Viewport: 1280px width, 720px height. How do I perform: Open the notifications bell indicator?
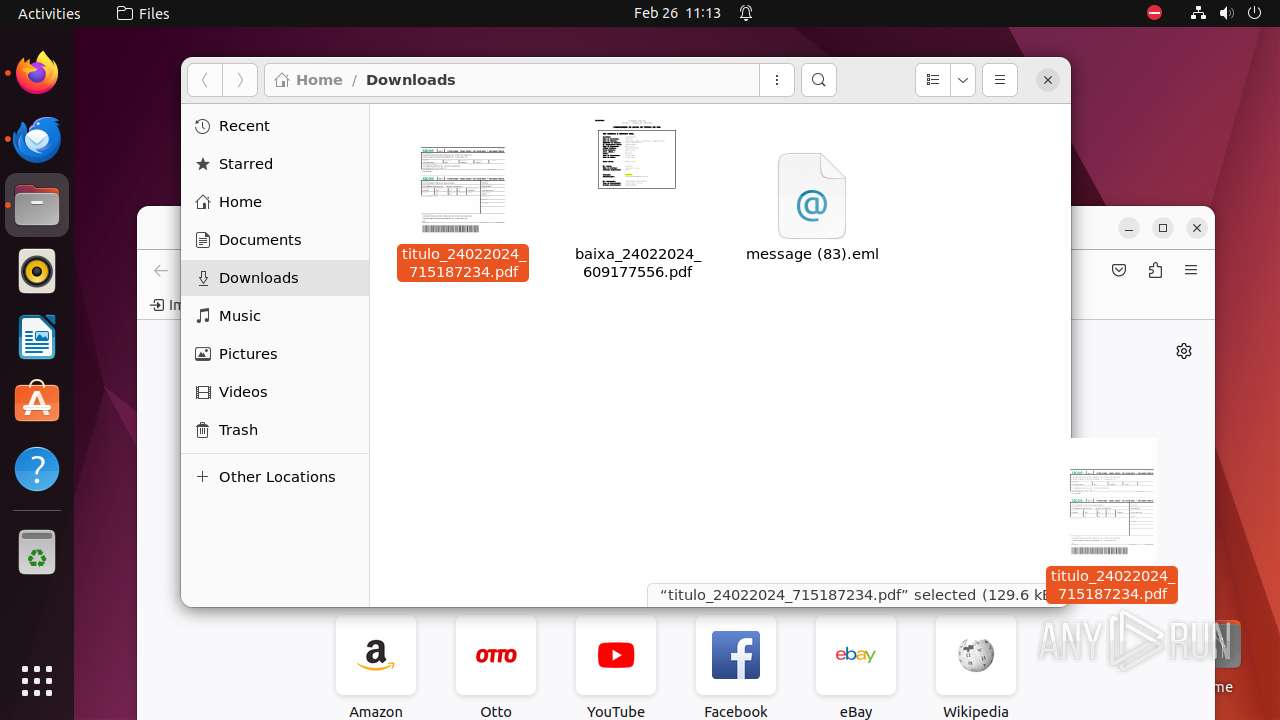[x=746, y=13]
